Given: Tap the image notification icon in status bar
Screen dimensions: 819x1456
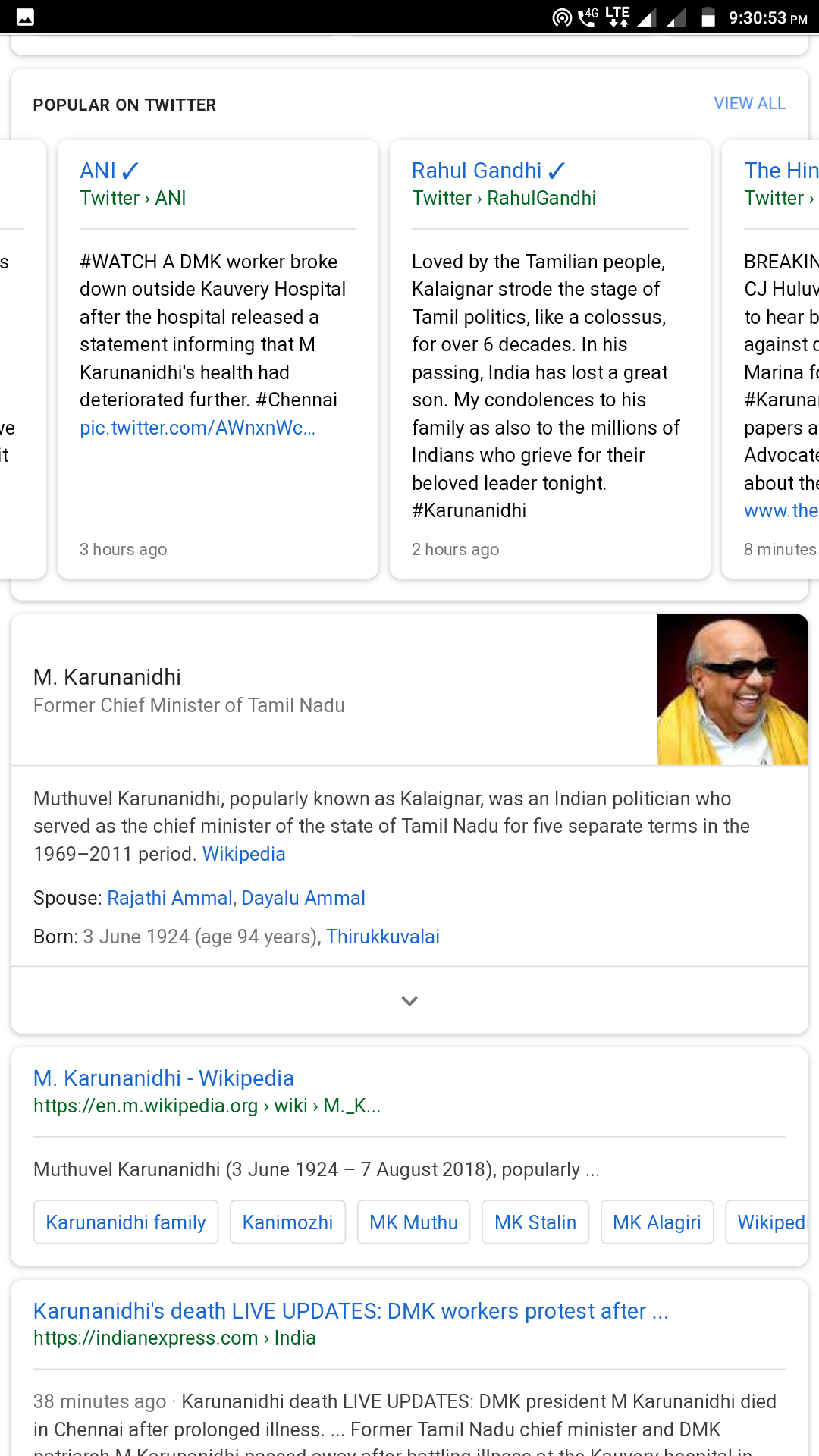Looking at the screenshot, I should (25, 17).
